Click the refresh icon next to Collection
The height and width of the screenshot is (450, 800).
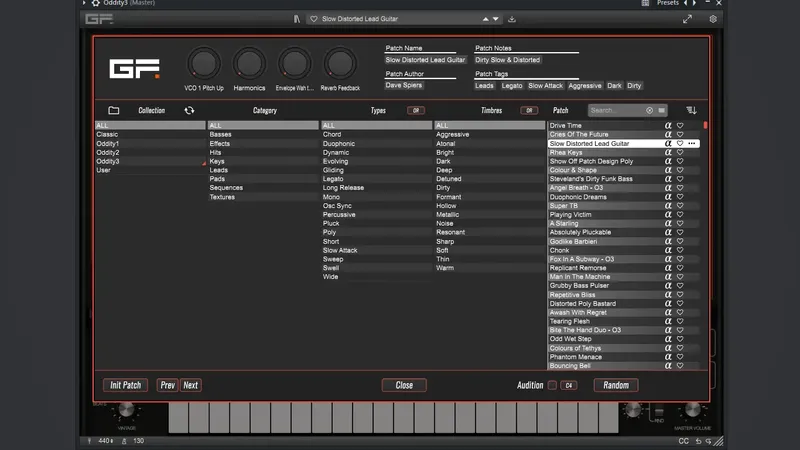tap(189, 110)
